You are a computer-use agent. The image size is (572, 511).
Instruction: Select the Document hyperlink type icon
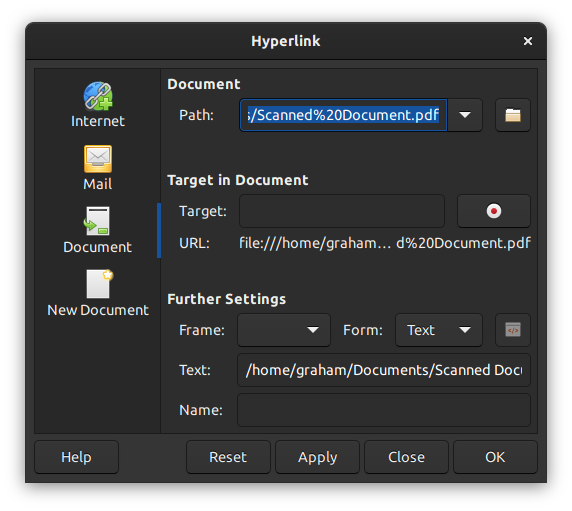coord(97,221)
